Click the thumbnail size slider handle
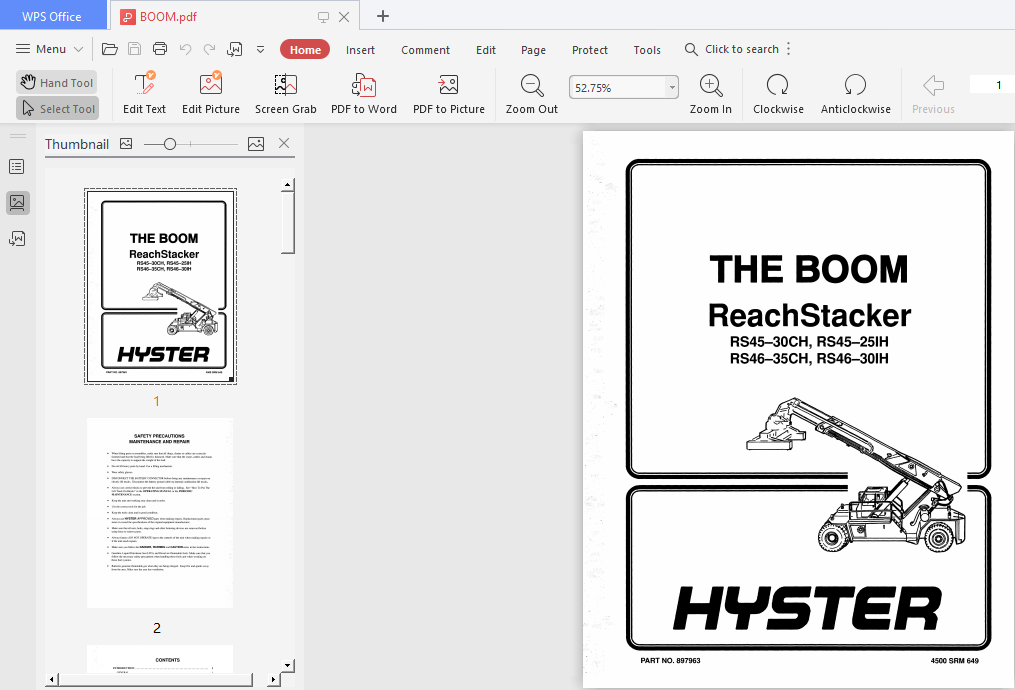This screenshot has height=690, width=1015. click(x=170, y=144)
